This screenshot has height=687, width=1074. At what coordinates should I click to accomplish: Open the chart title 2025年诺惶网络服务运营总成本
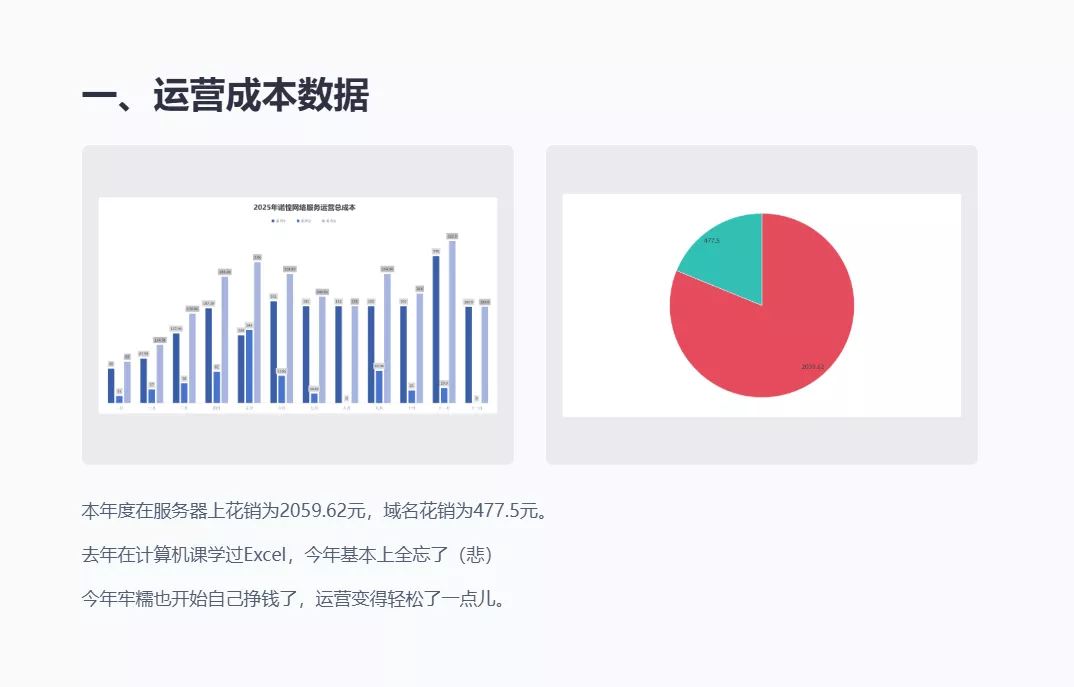coord(305,207)
